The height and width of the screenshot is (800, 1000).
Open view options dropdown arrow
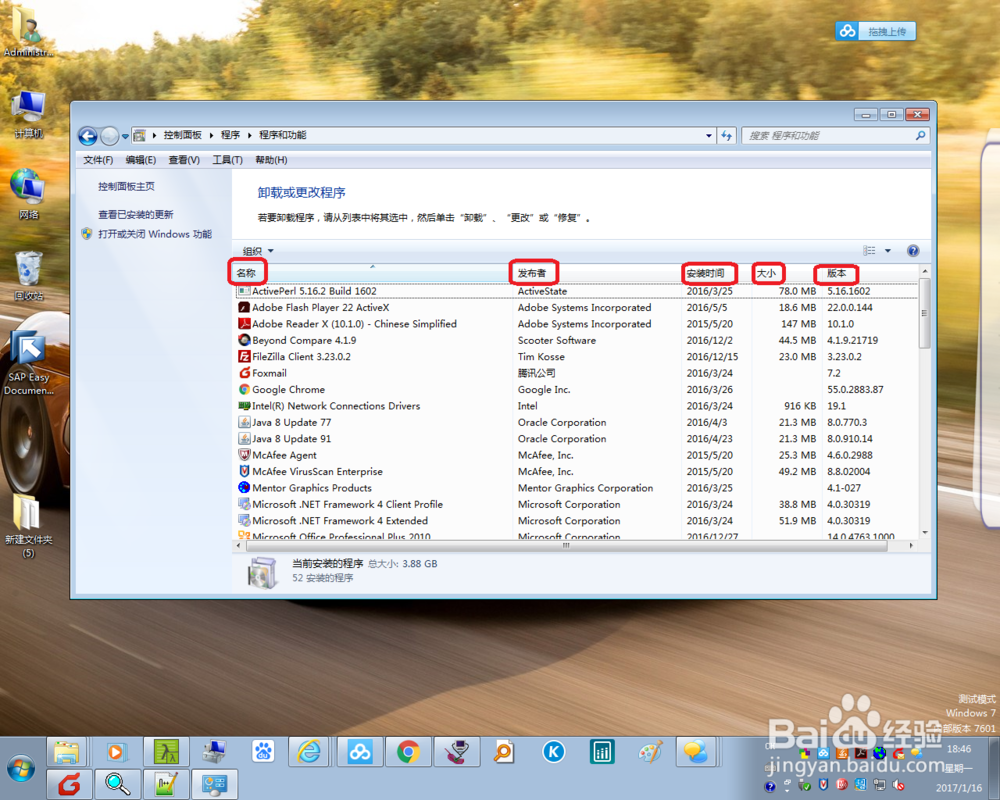click(888, 251)
